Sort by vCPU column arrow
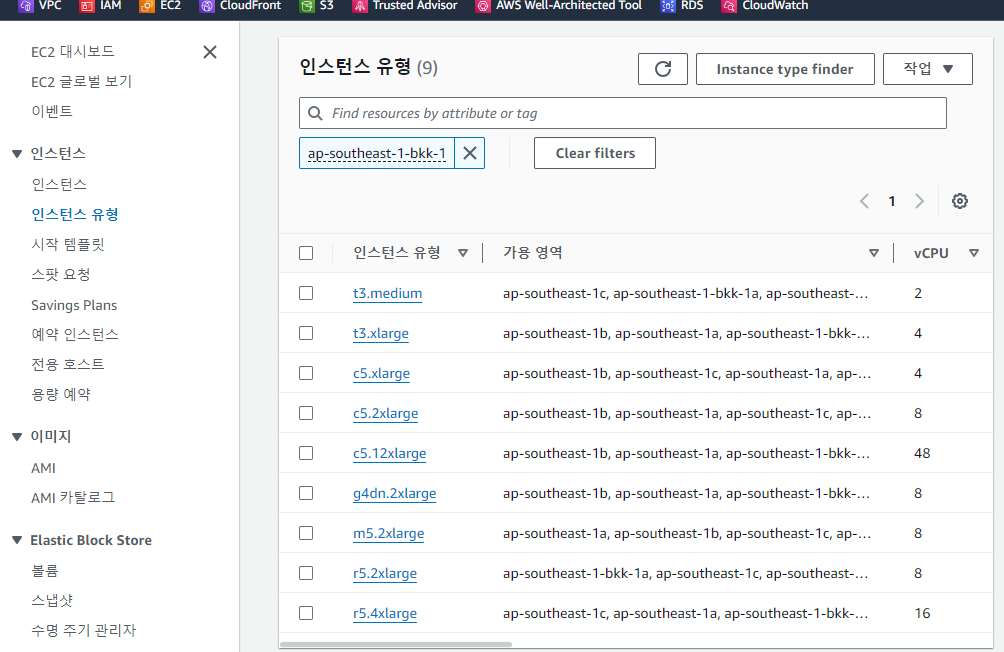1004x652 pixels. click(974, 253)
